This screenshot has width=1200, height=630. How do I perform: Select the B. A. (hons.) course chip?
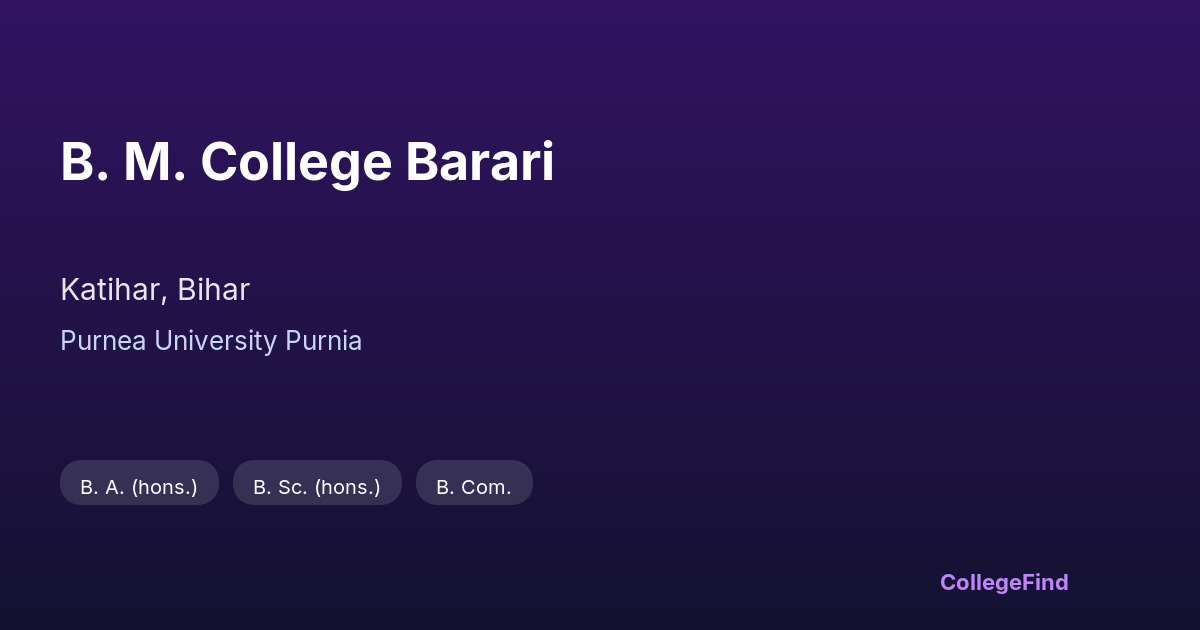coord(139,487)
